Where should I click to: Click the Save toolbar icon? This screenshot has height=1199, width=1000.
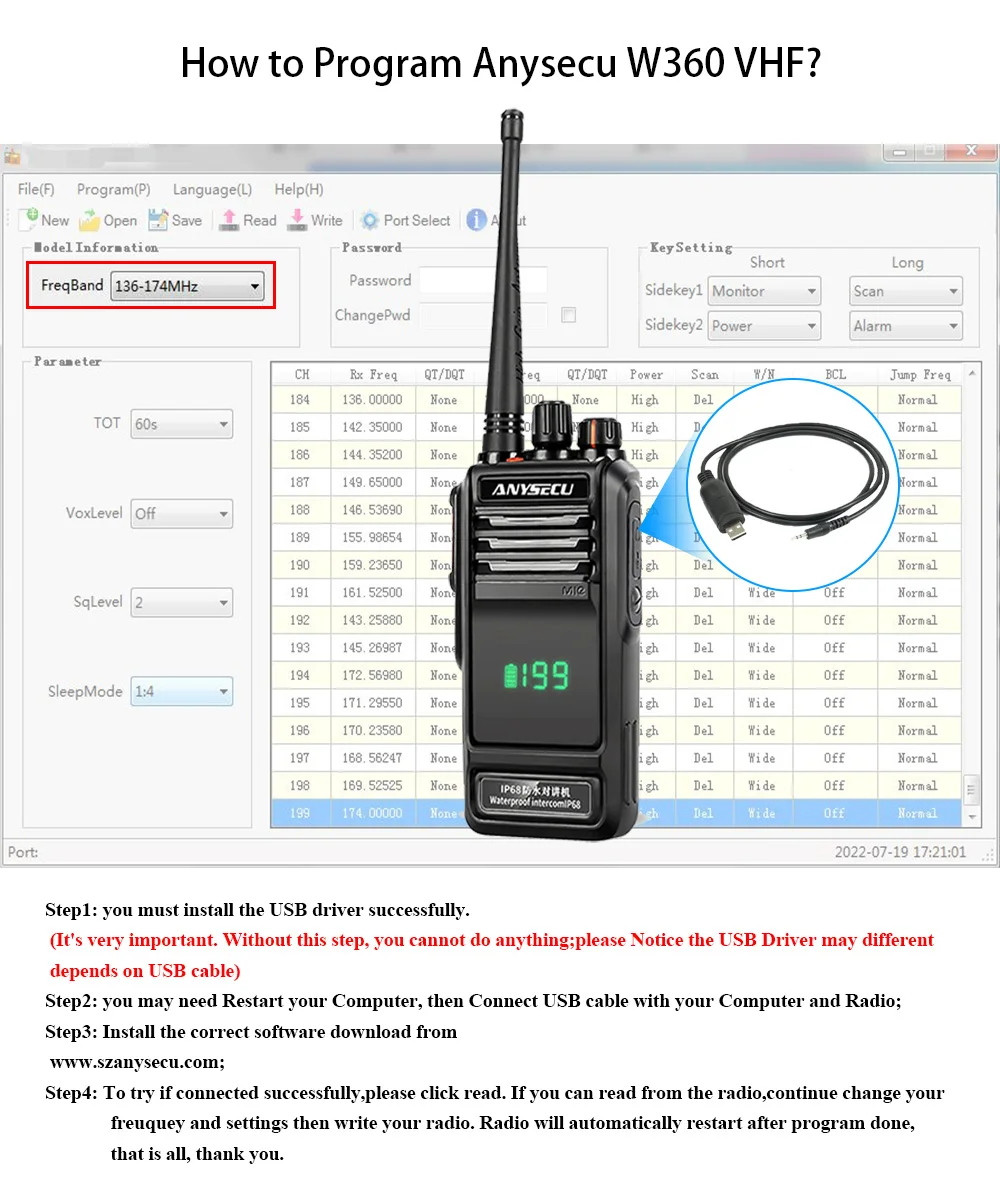coord(158,220)
